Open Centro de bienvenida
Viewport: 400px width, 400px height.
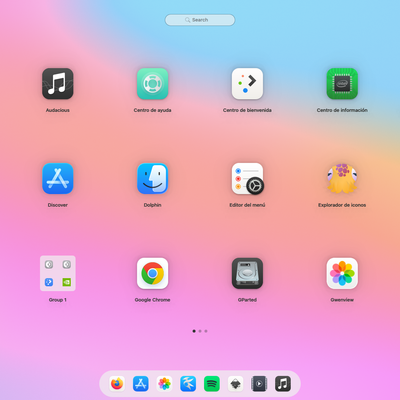coord(247,84)
